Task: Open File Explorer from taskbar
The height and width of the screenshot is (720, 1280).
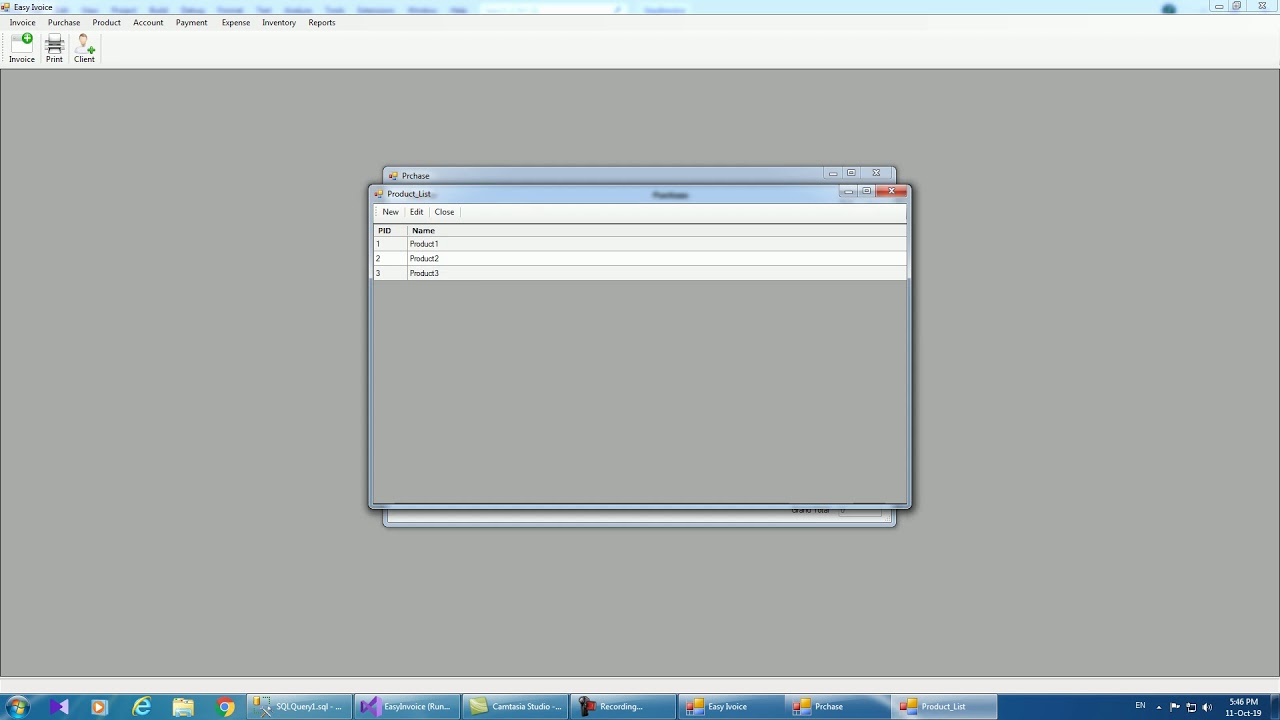Action: click(x=183, y=707)
